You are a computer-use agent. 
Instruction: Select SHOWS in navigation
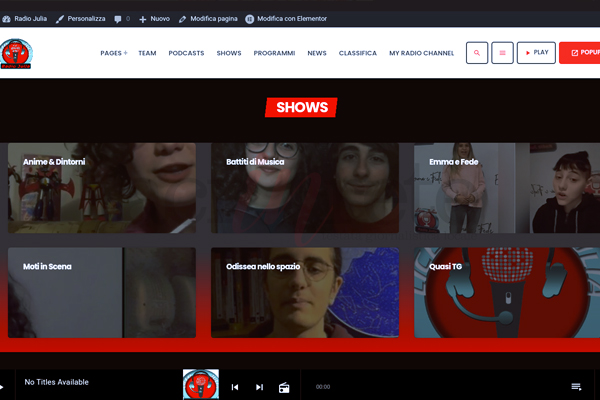pyautogui.click(x=229, y=53)
